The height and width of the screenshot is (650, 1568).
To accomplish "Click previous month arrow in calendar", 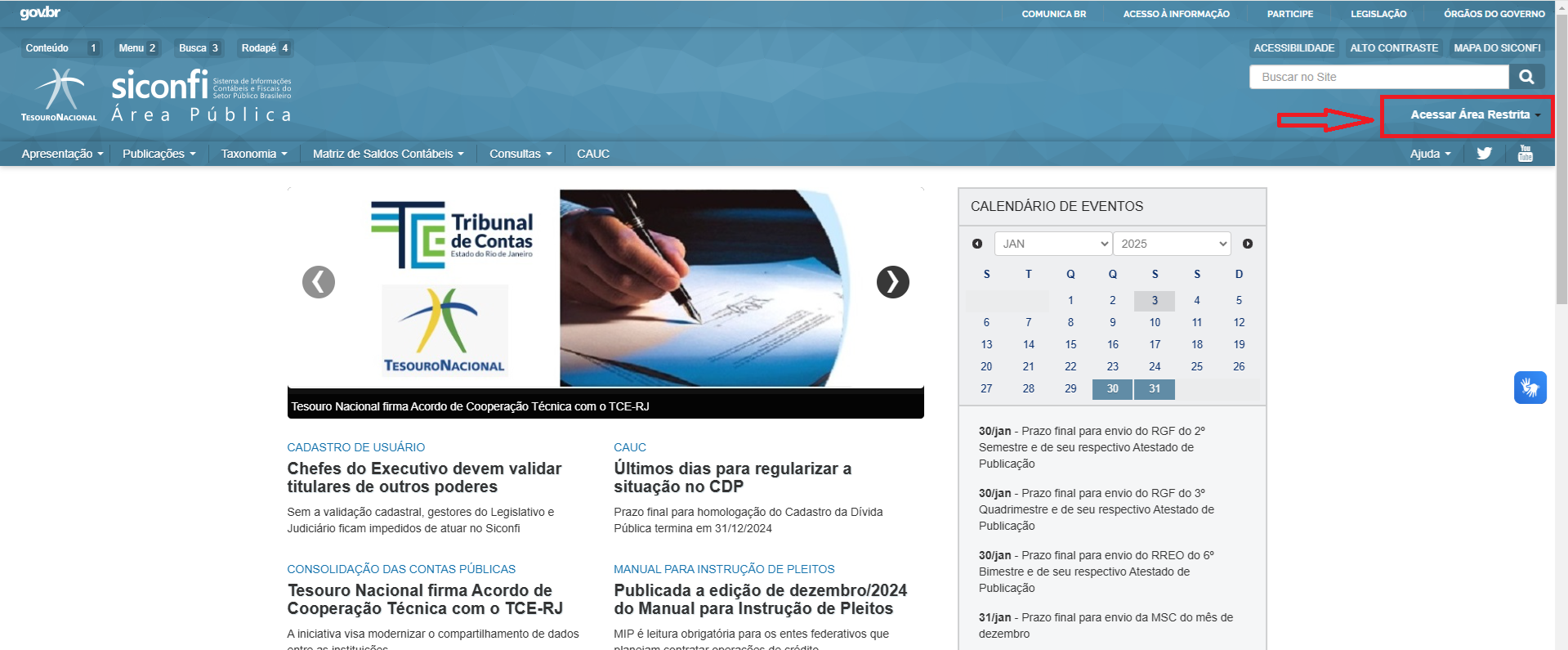I will tap(977, 244).
